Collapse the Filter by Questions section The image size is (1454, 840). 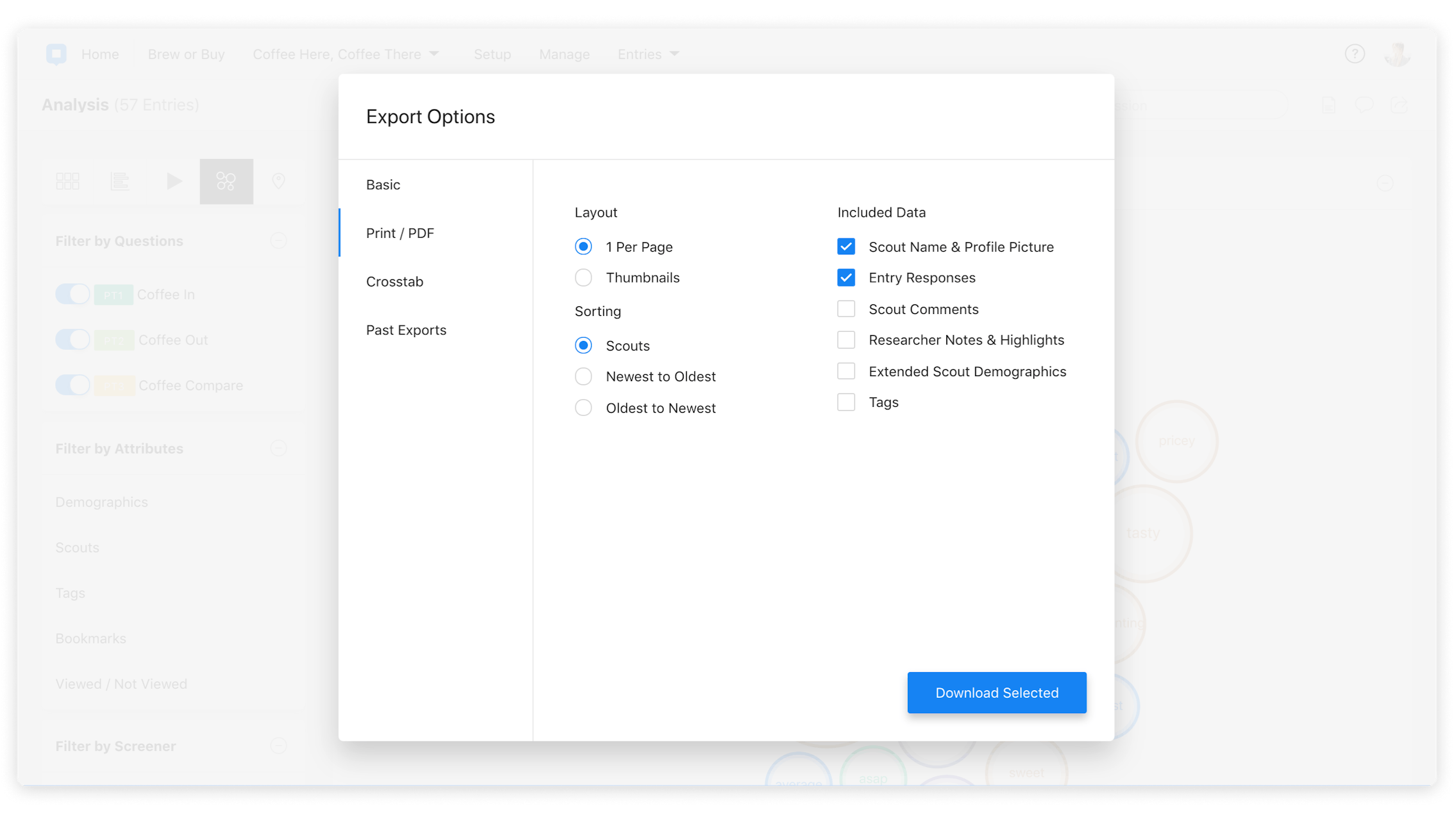(278, 241)
